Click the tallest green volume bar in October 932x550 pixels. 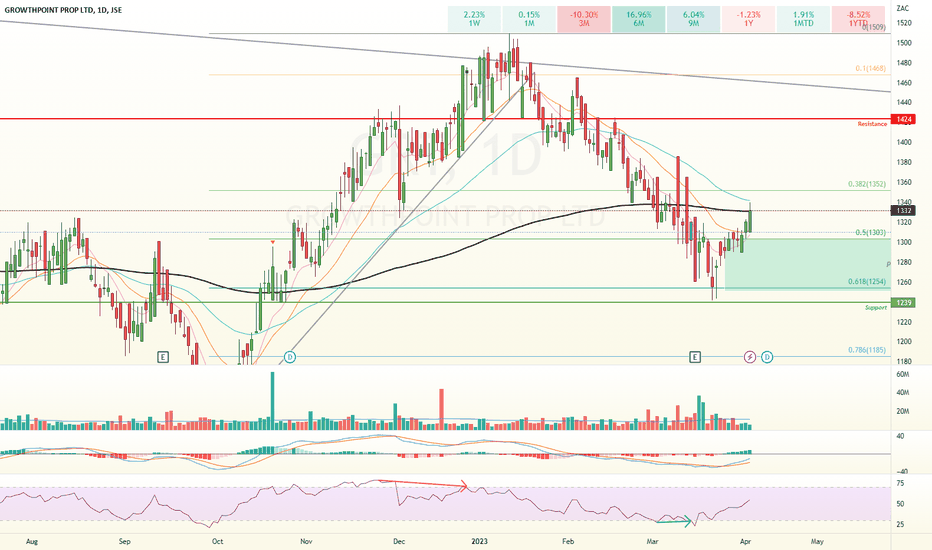273,401
